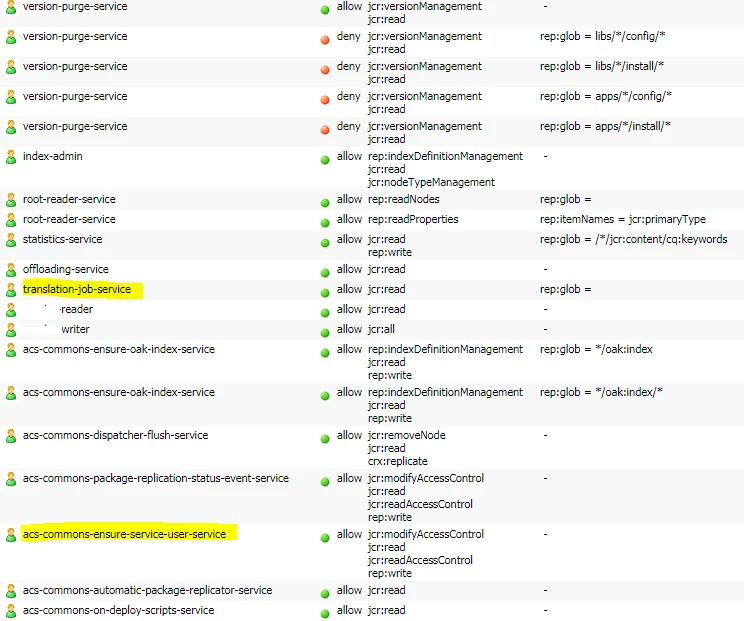744x621 pixels.
Task: Click user icon of version-purge-service libs/*/config/* row
Action: pyautogui.click(x=10, y=37)
